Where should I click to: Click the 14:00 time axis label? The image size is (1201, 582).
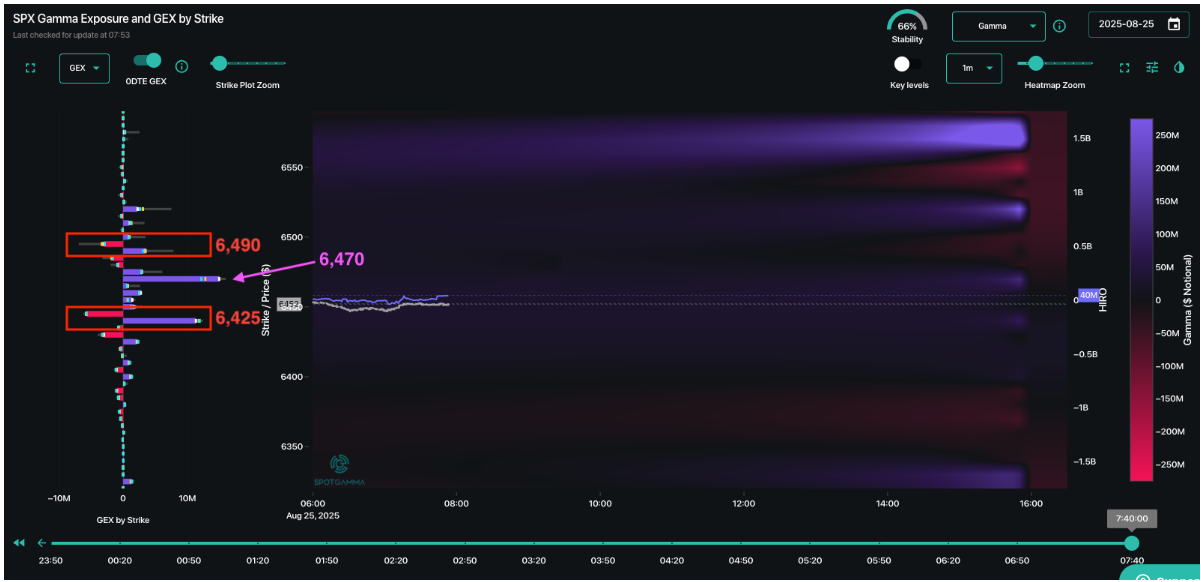tap(887, 504)
